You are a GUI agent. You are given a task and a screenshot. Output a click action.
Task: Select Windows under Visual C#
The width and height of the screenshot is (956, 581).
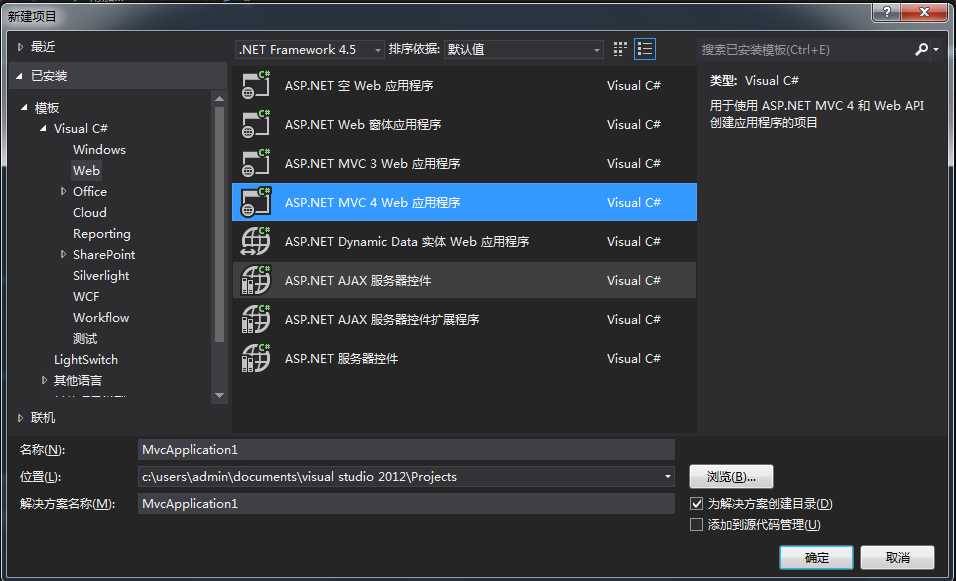pos(99,149)
